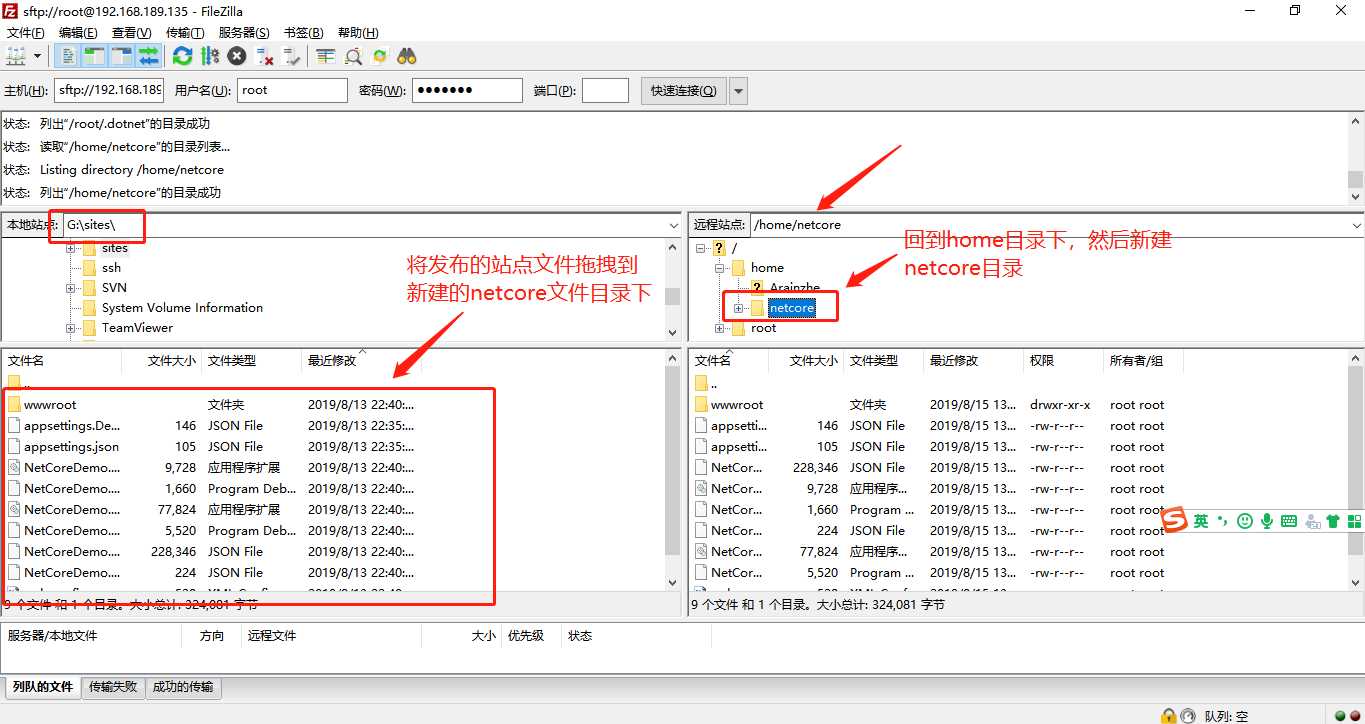Open the Sogou soft keyboard icon
The height and width of the screenshot is (724, 1365).
click(x=1289, y=521)
